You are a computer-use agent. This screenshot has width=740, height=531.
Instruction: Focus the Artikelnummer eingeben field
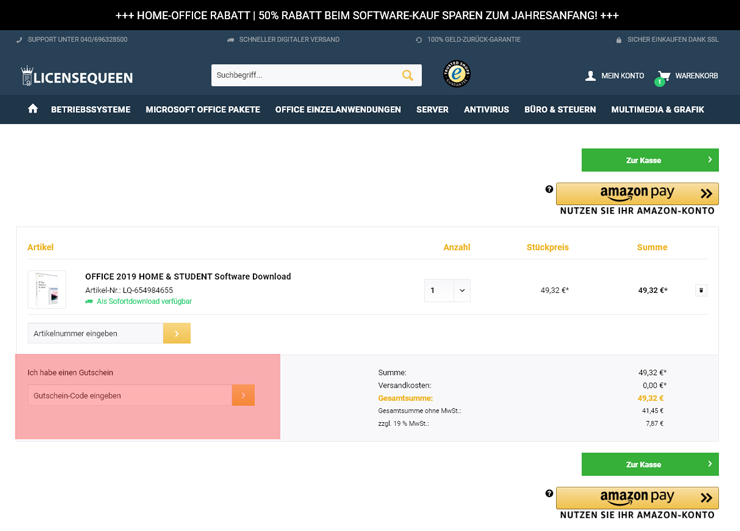[x=95, y=333]
